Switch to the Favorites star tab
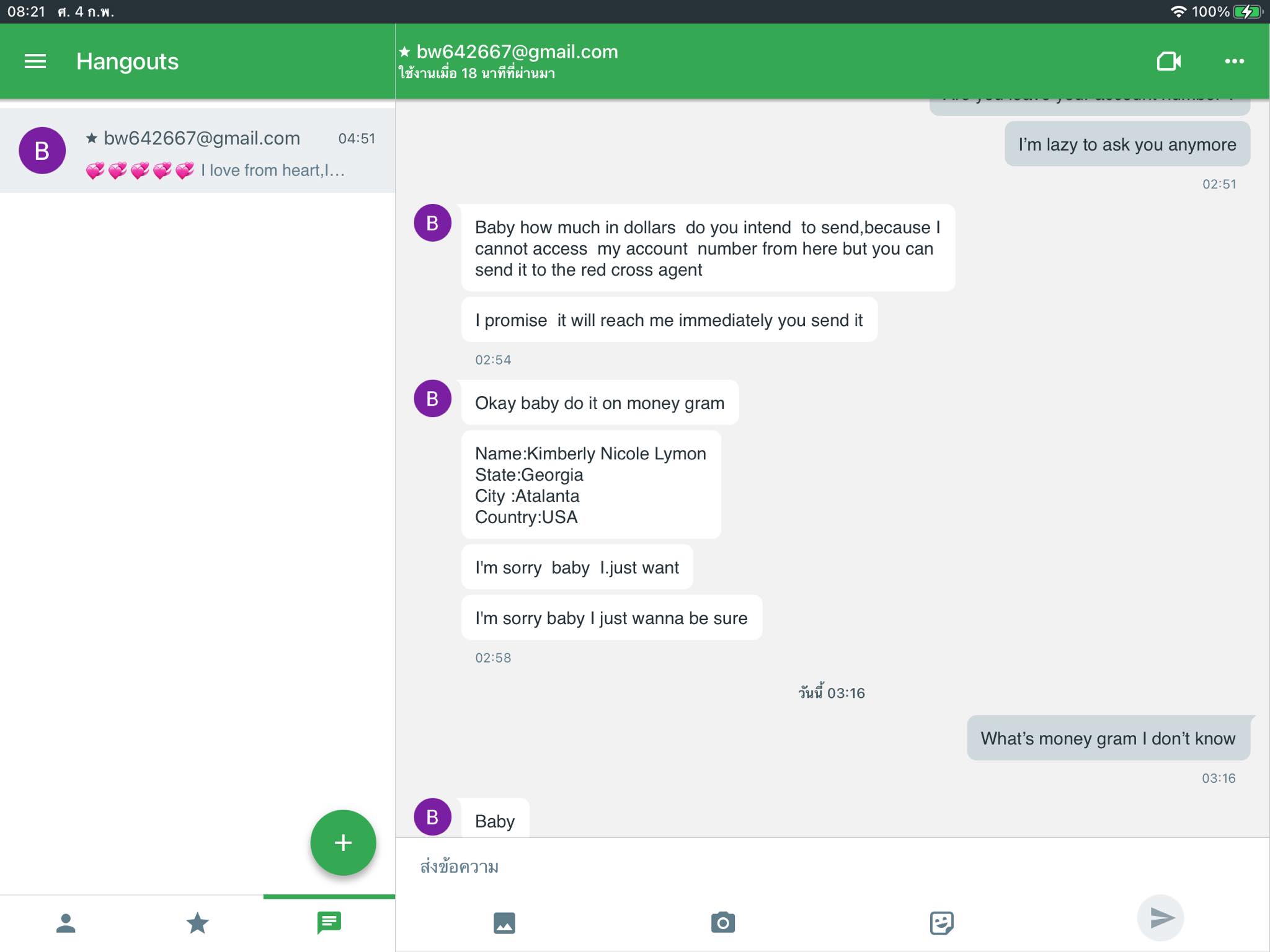 [197, 923]
